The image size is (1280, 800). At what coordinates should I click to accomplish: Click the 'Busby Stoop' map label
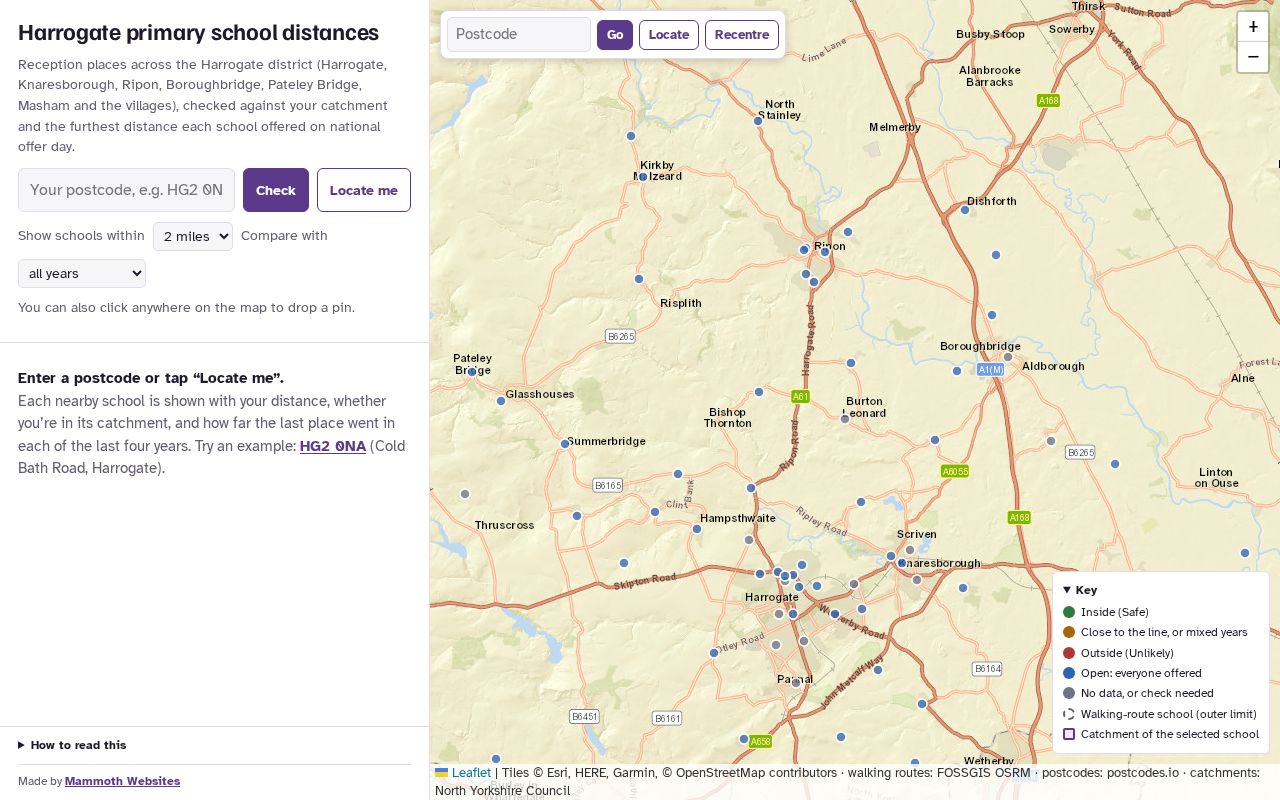coord(990,34)
